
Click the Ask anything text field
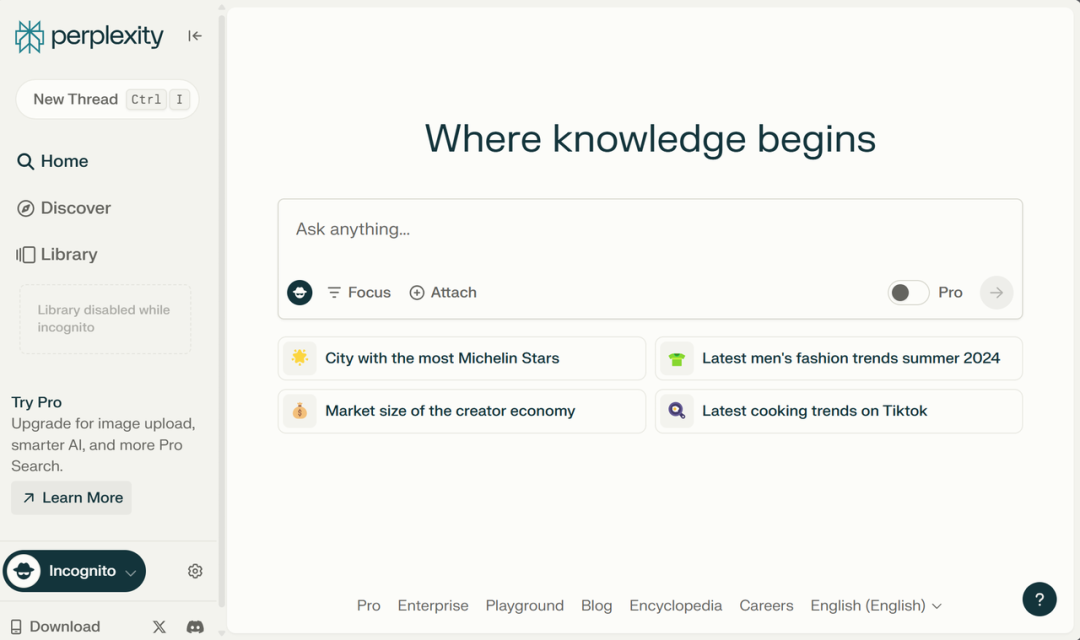click(650, 230)
